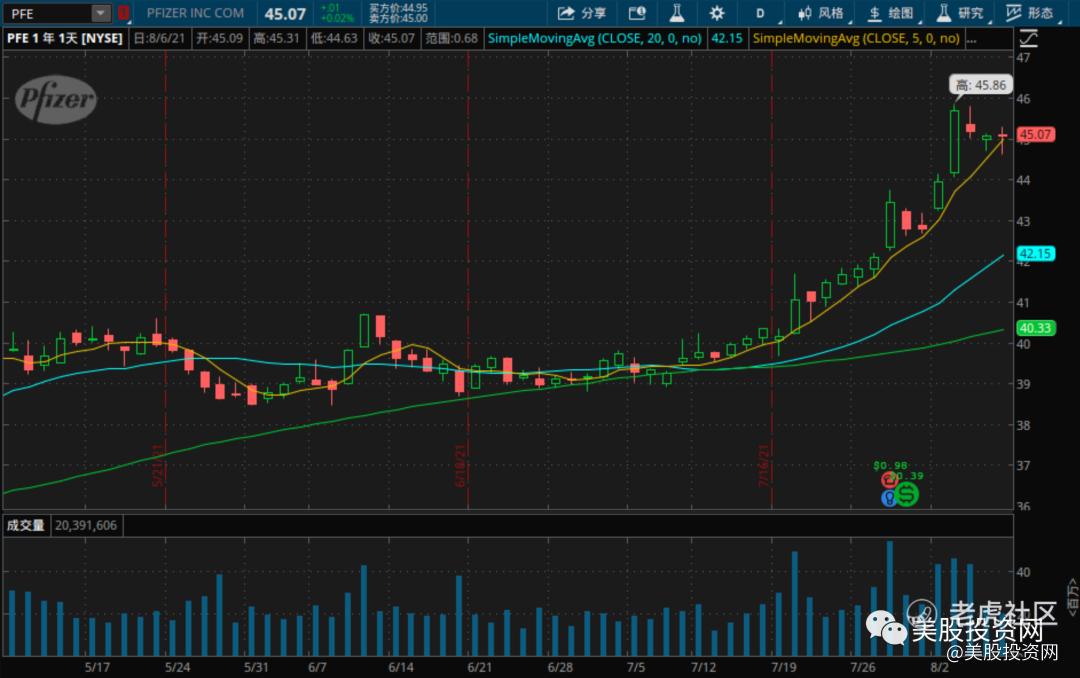Click the 成交量 volume study label
Viewport: 1080px width, 678px height.
click(25, 526)
